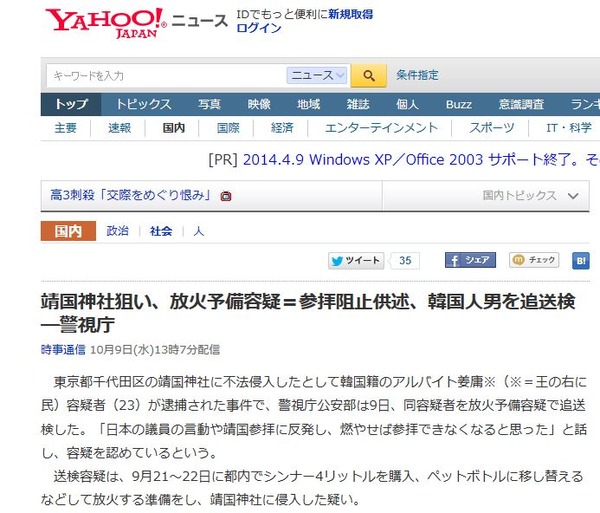The height and width of the screenshot is (513, 600).
Task: Click the mixi チェック button
Action: pos(534,260)
